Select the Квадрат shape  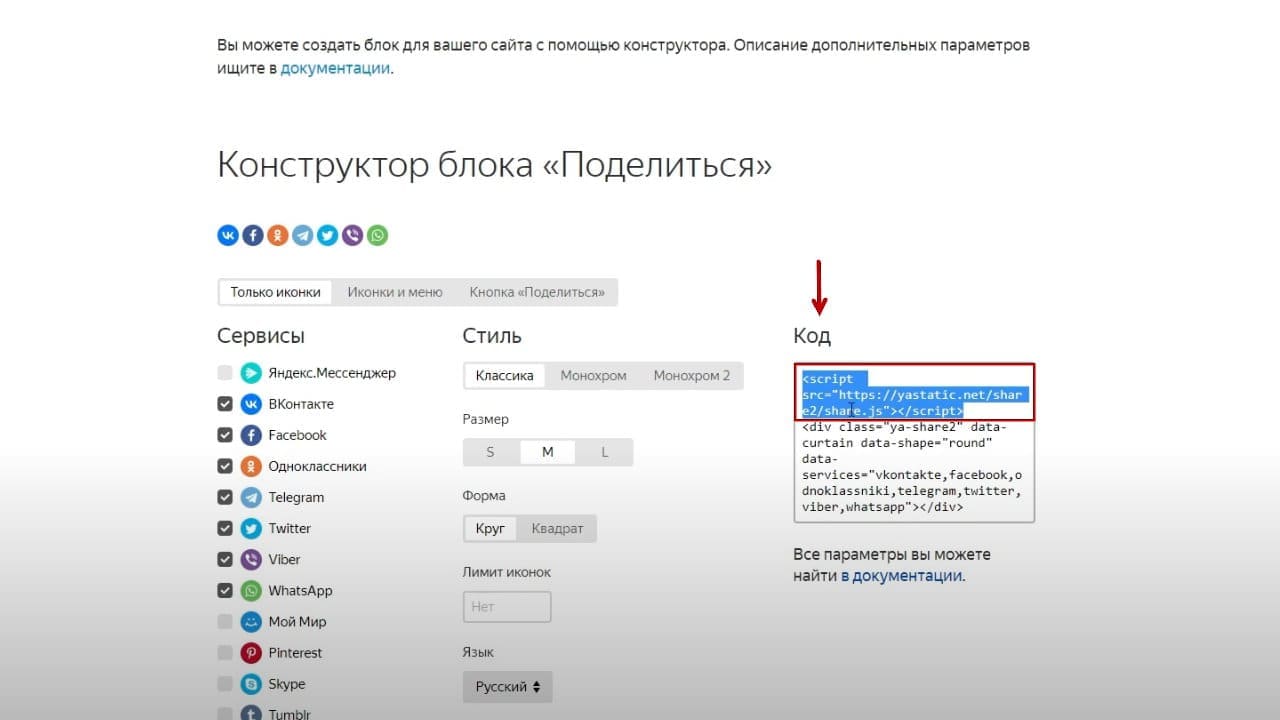[x=557, y=528]
